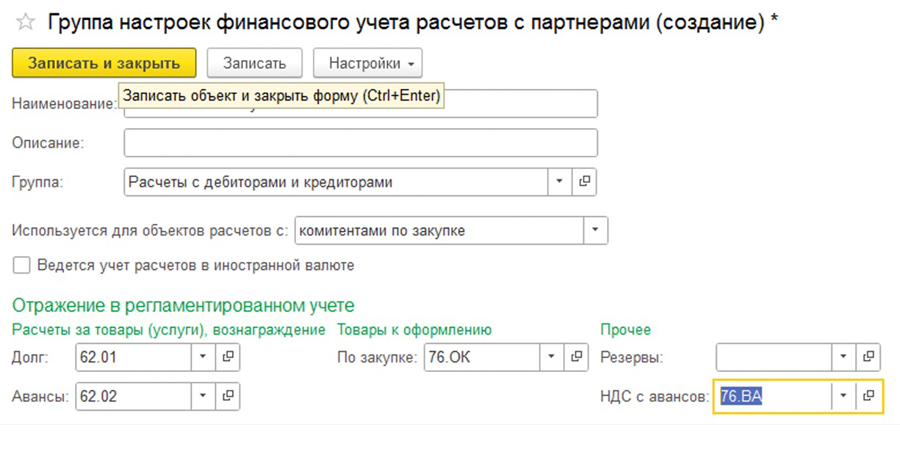Expand the НДС с авансов dropdown
Screen dimensions: 900x449
tap(844, 396)
